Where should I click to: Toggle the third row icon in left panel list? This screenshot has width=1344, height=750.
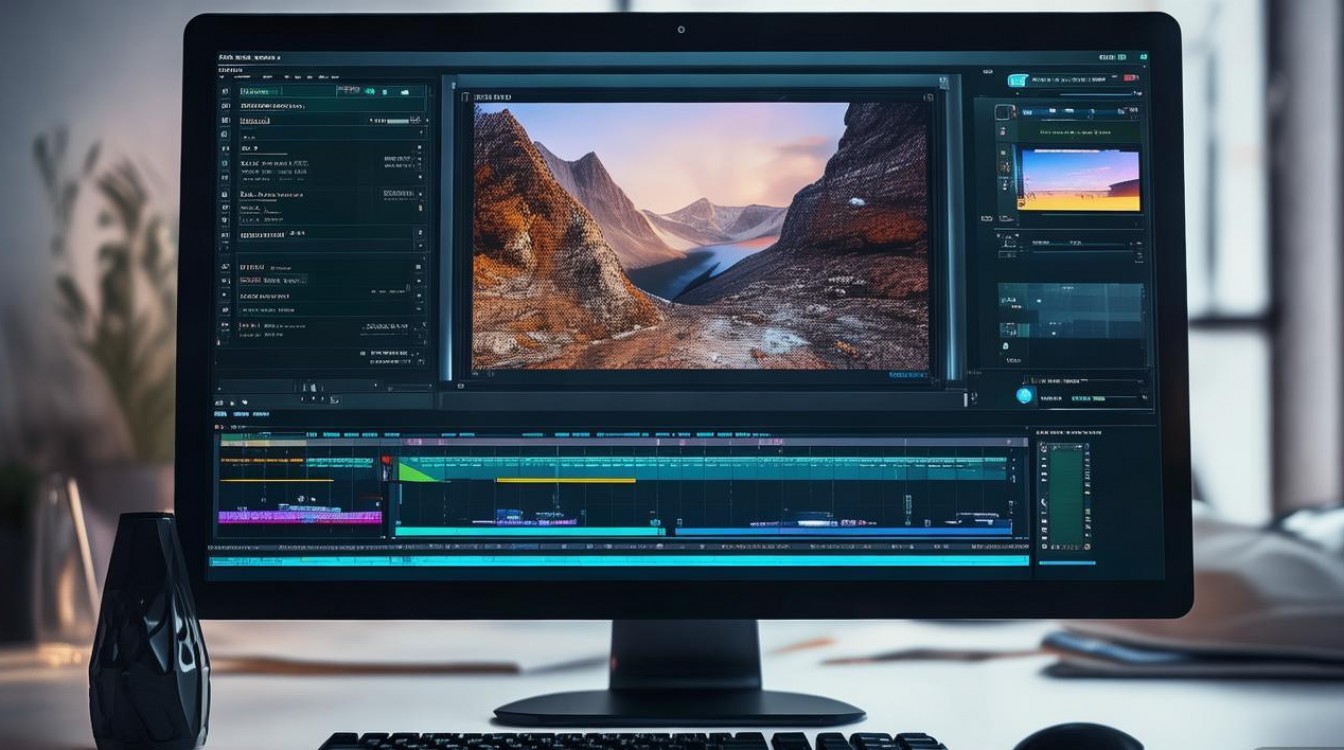click(225, 120)
